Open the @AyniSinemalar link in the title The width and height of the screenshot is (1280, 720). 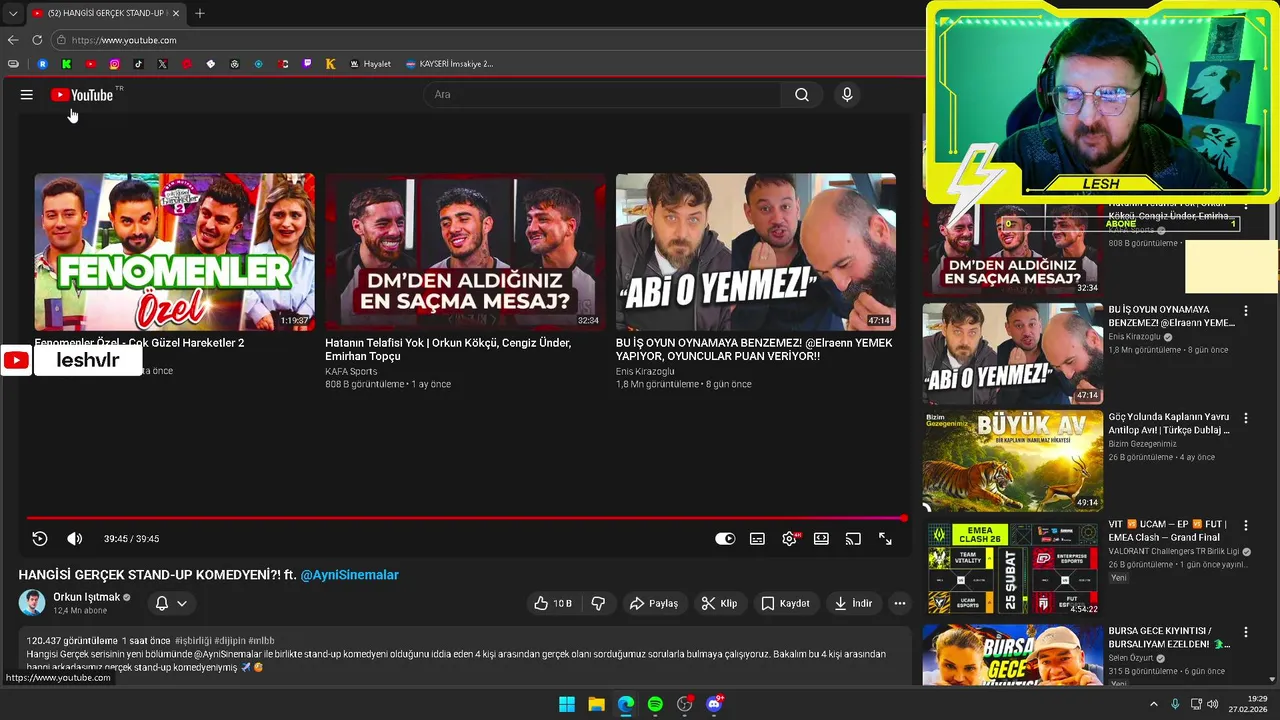tap(350, 575)
